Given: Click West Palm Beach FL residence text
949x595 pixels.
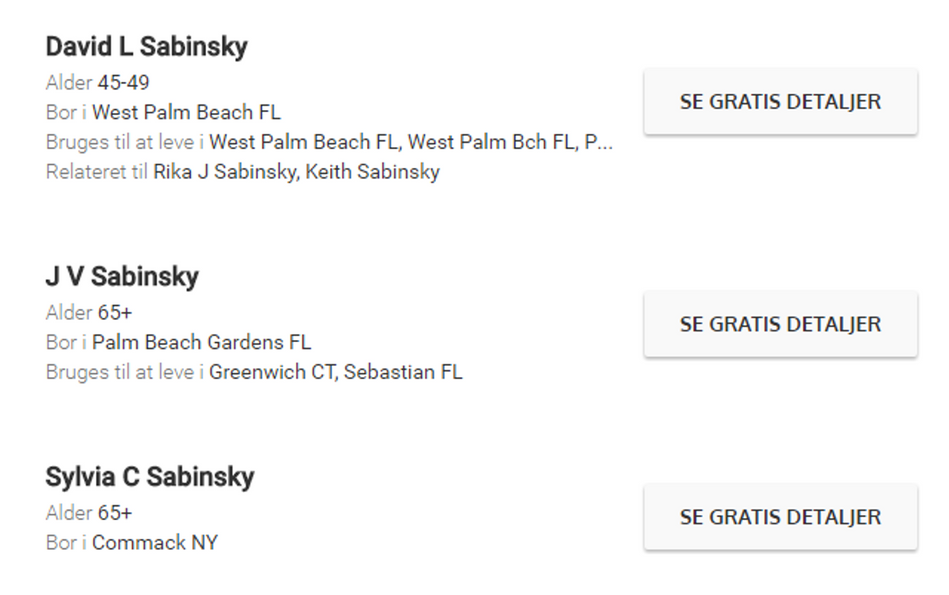Looking at the screenshot, I should [186, 113].
